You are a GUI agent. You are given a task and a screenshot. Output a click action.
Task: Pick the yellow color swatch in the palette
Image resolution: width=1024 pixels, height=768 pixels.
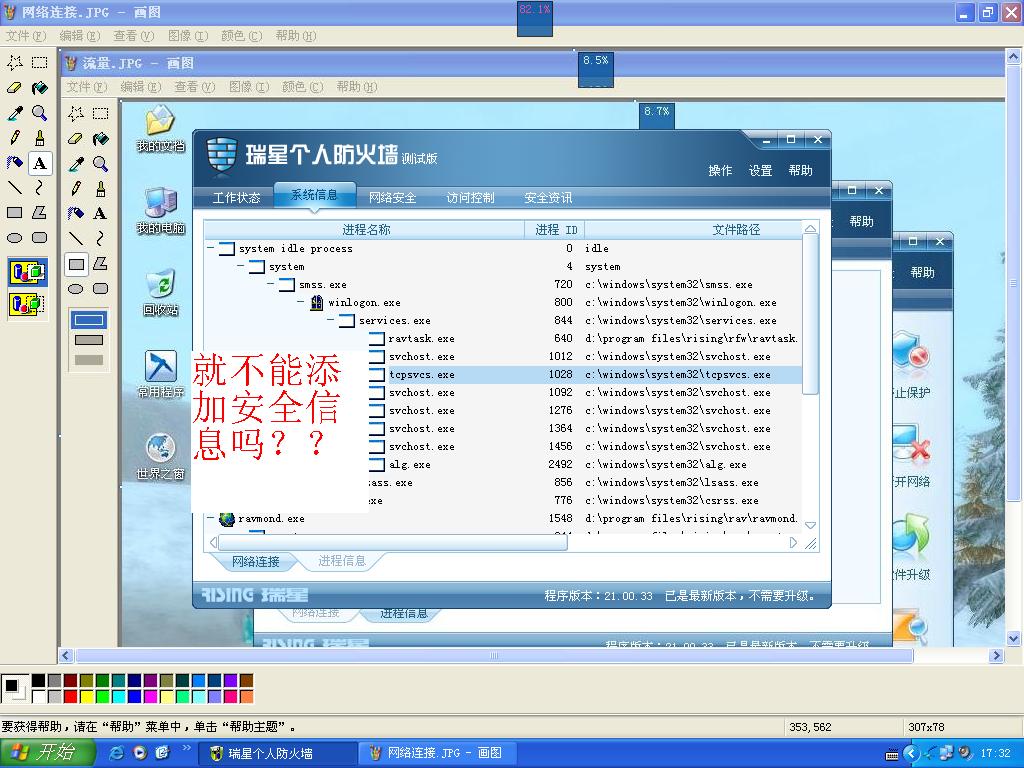click(87, 697)
